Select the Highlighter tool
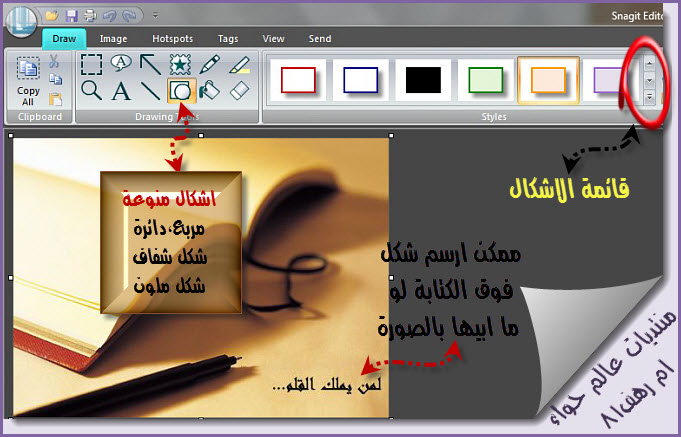This screenshot has height=437, width=681. pyautogui.click(x=239, y=65)
